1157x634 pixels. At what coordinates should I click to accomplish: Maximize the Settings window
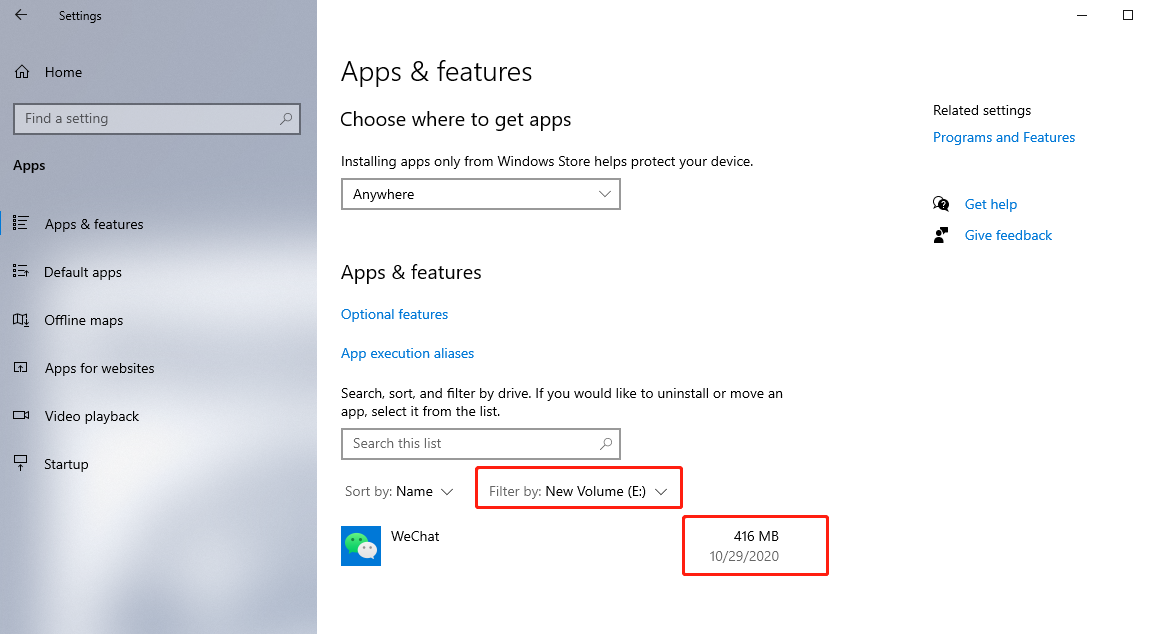click(1127, 15)
